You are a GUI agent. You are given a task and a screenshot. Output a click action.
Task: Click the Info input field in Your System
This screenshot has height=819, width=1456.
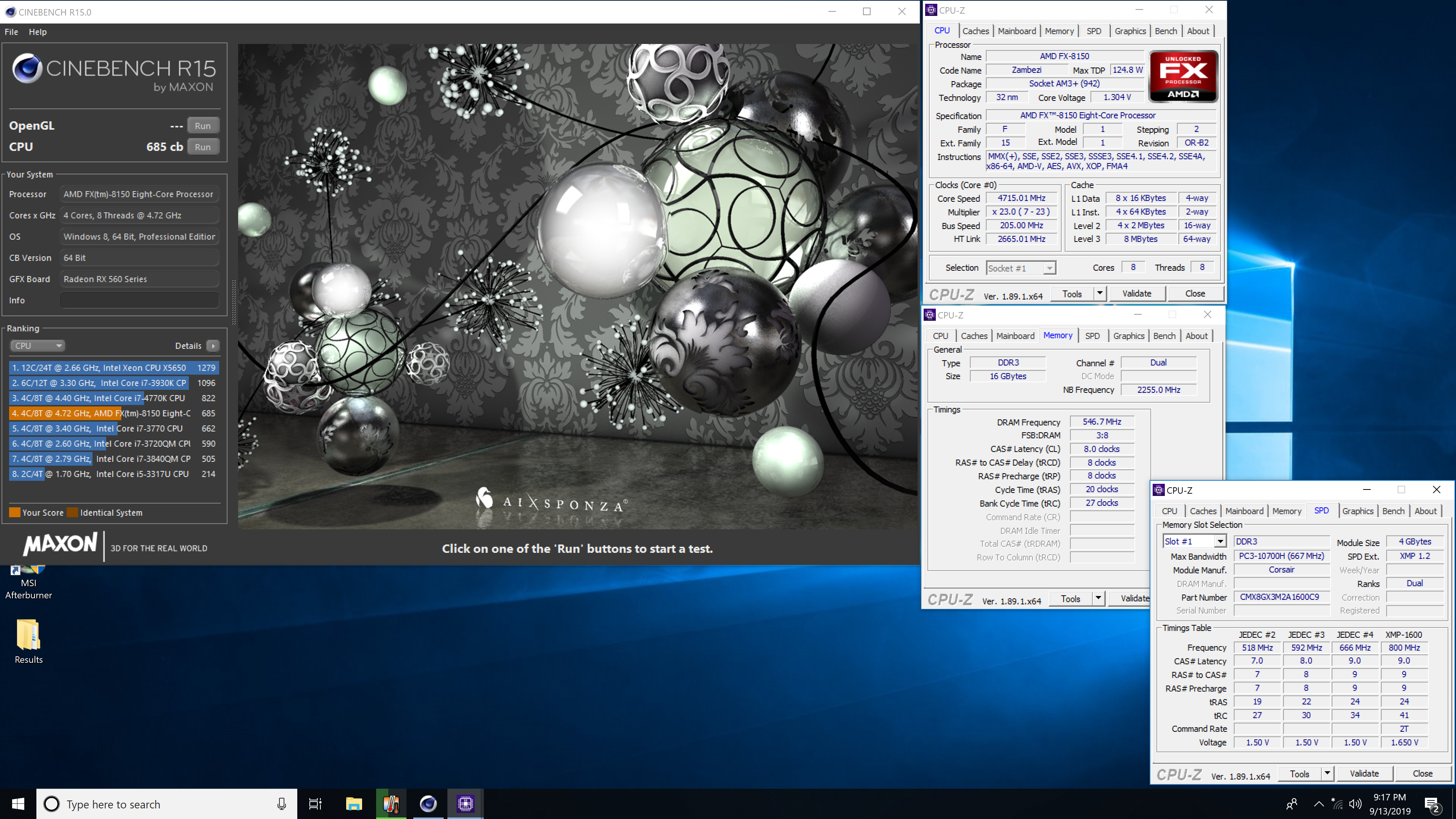[139, 300]
